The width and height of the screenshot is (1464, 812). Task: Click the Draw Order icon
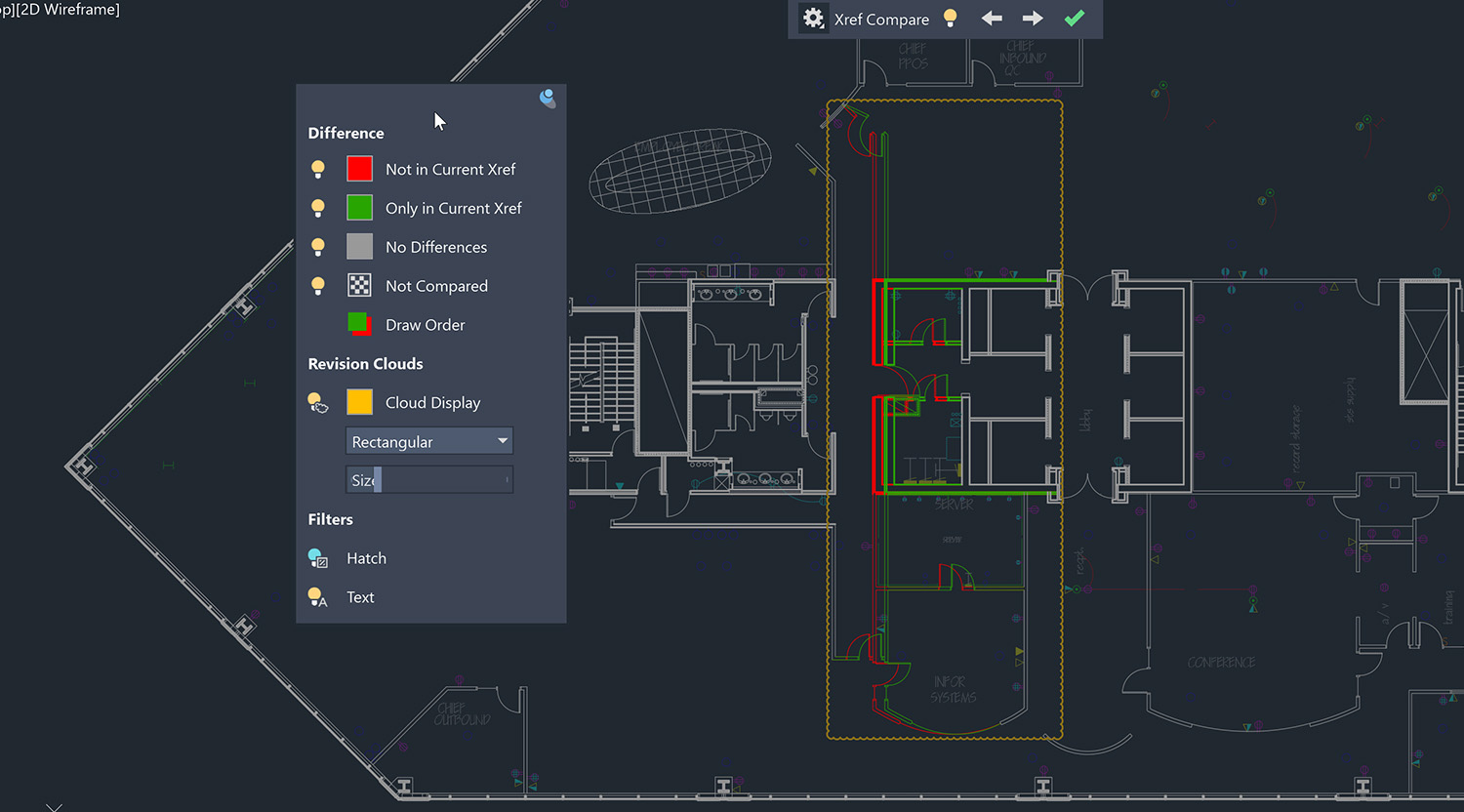click(x=359, y=324)
